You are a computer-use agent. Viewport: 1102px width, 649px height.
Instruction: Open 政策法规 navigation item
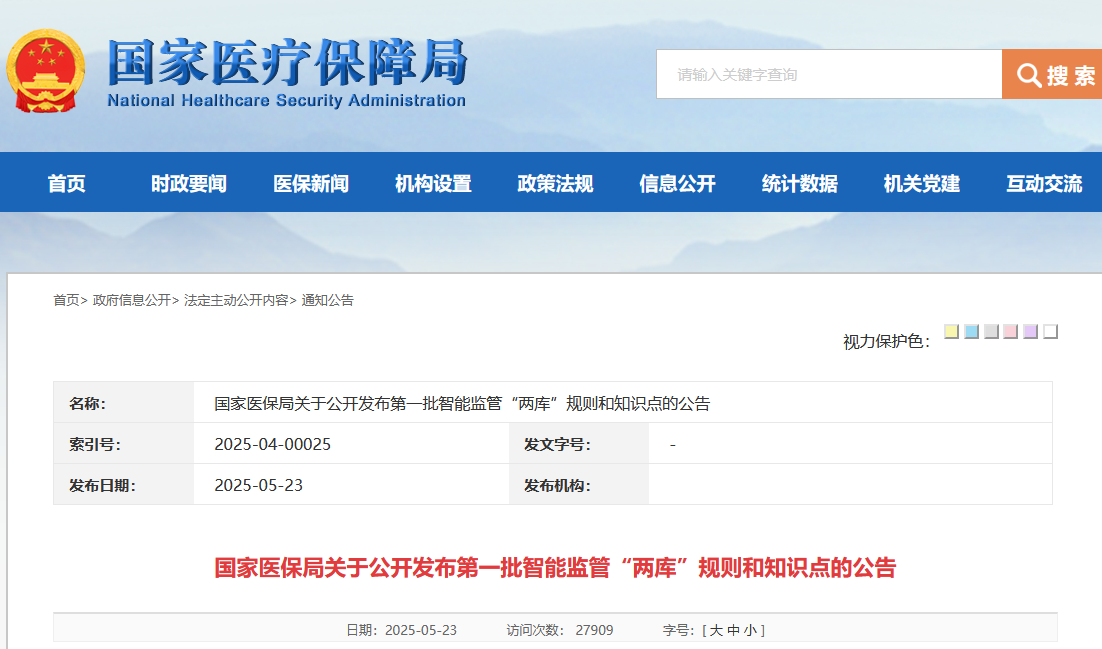pos(555,184)
